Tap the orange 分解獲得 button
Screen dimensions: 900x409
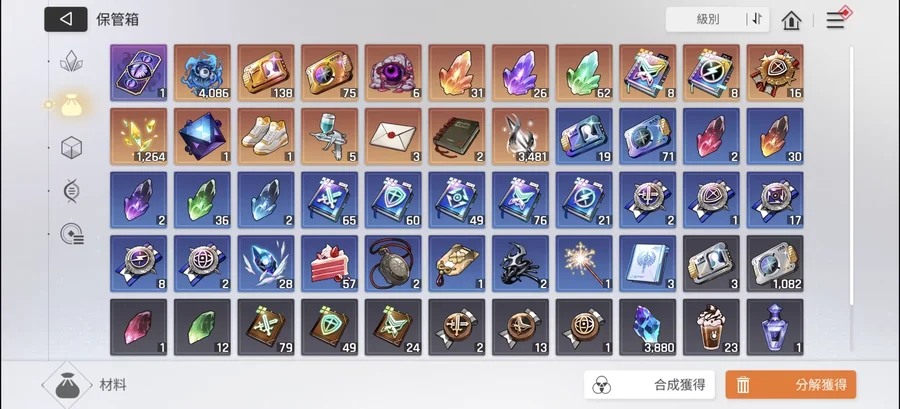coord(790,384)
